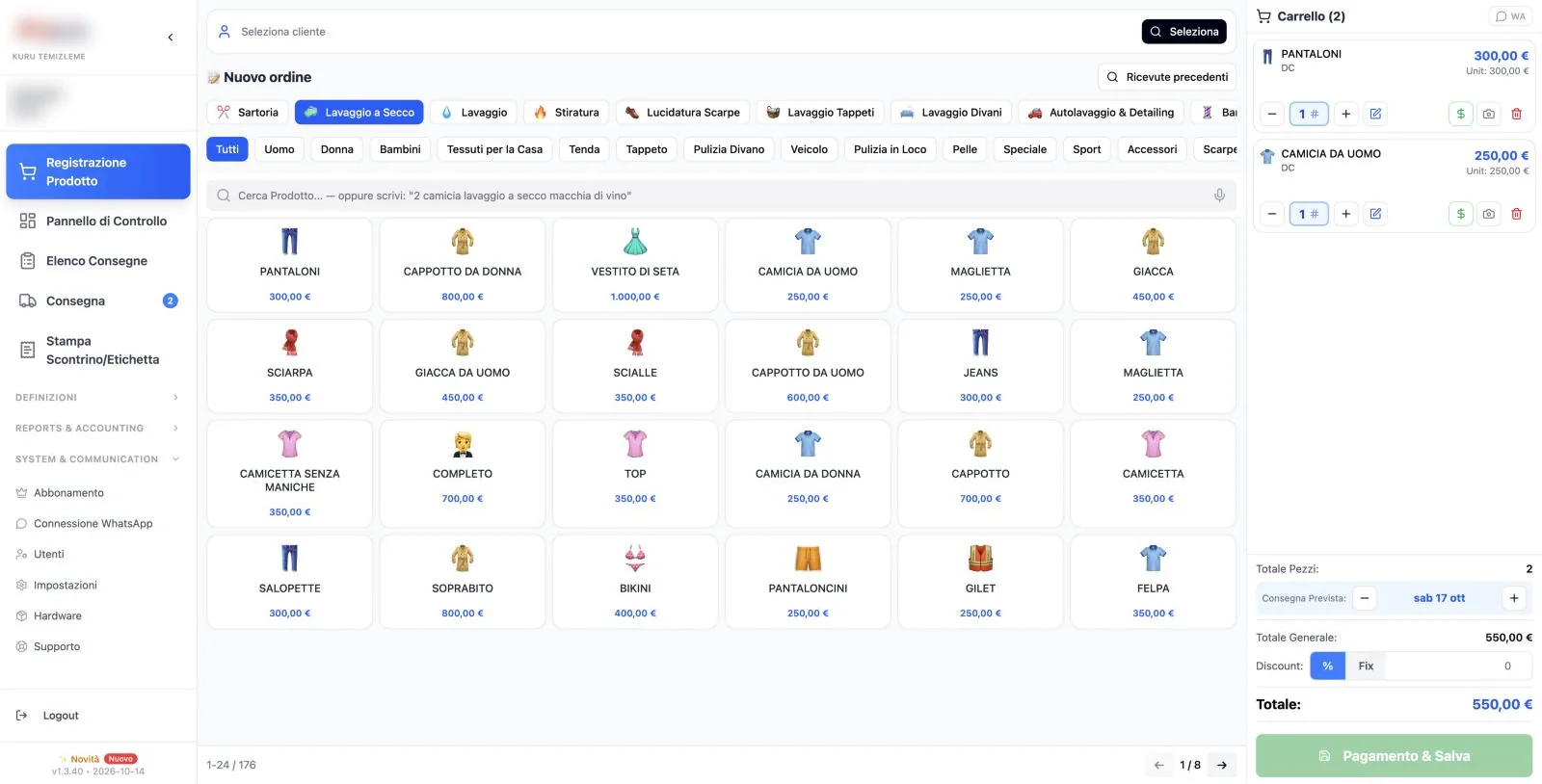Open Connessione WhatsApp settings

pyautogui.click(x=93, y=524)
